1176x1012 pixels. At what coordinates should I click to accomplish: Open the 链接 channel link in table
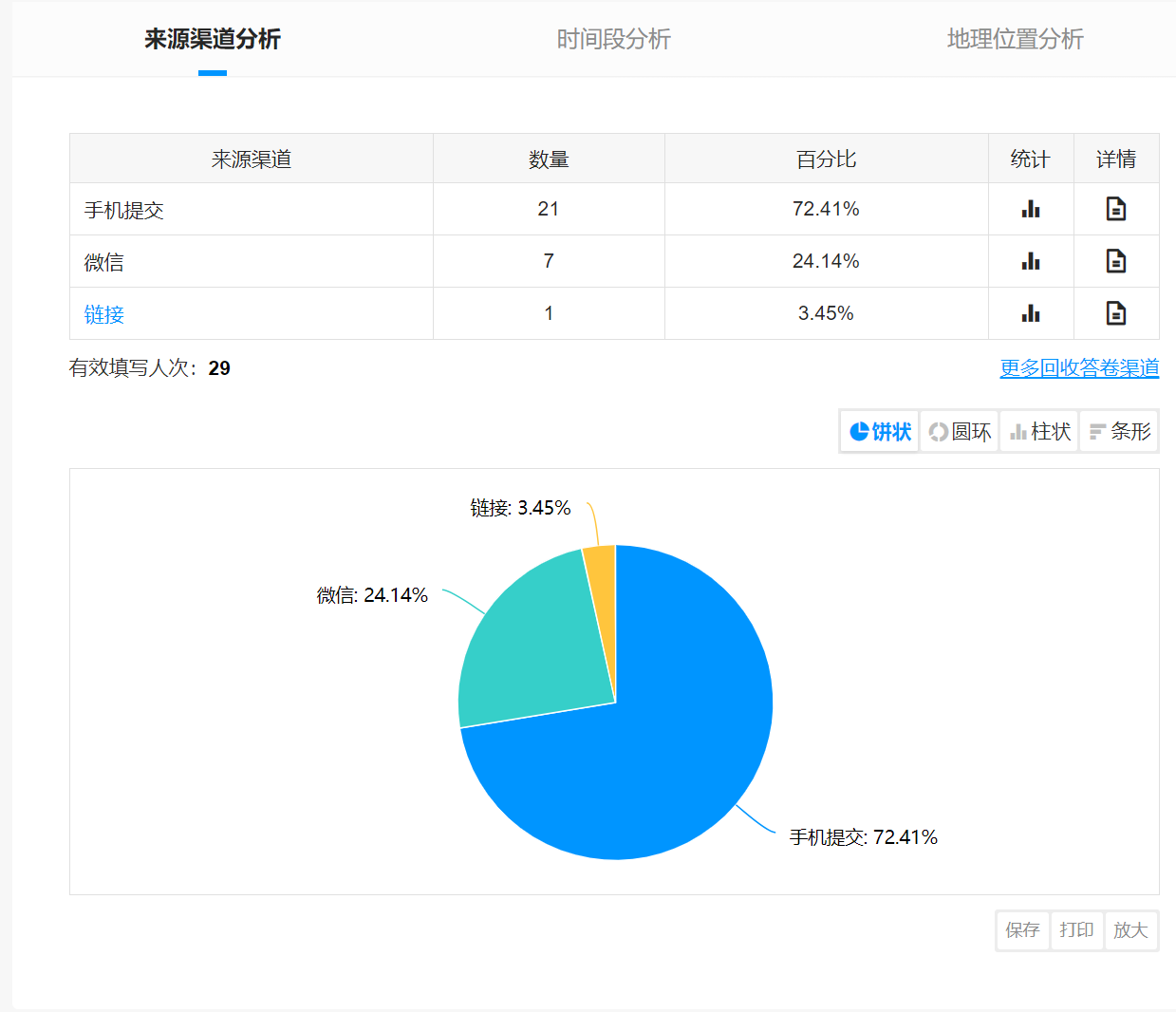click(x=104, y=314)
